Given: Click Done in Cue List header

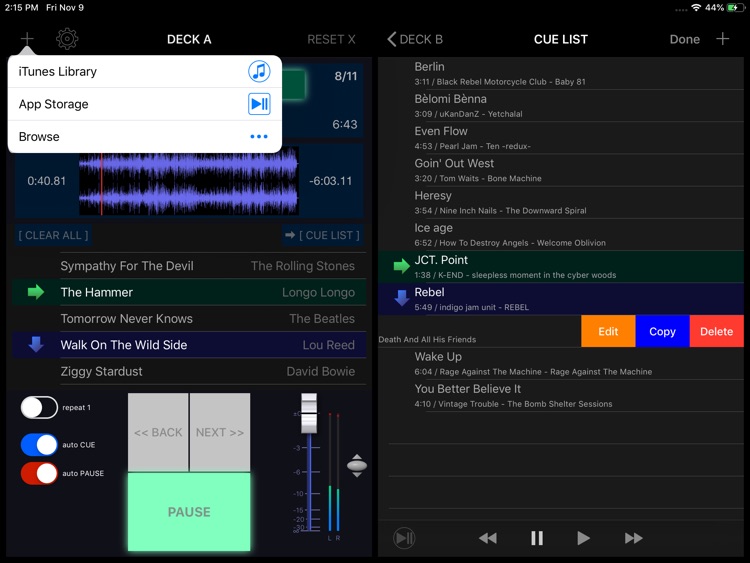Looking at the screenshot, I should pyautogui.click(x=684, y=39).
